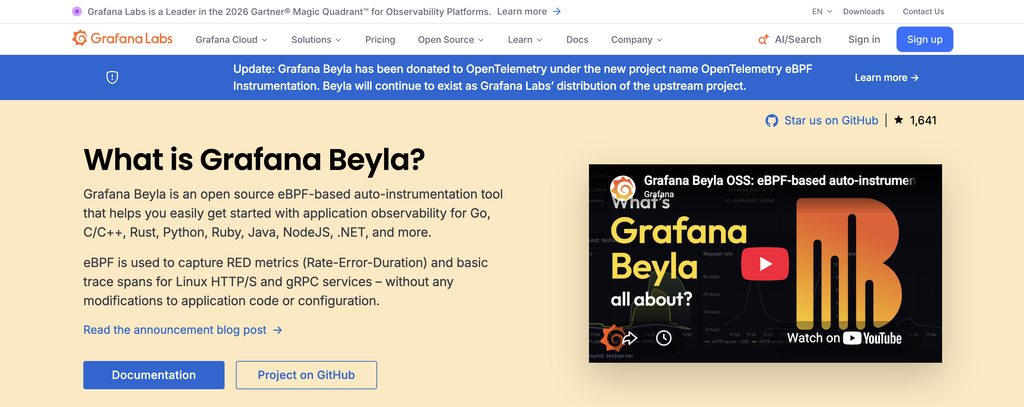Viewport: 1024px width, 407px height.
Task: Click Learn more in blue Beyla banner
Action: (x=886, y=77)
